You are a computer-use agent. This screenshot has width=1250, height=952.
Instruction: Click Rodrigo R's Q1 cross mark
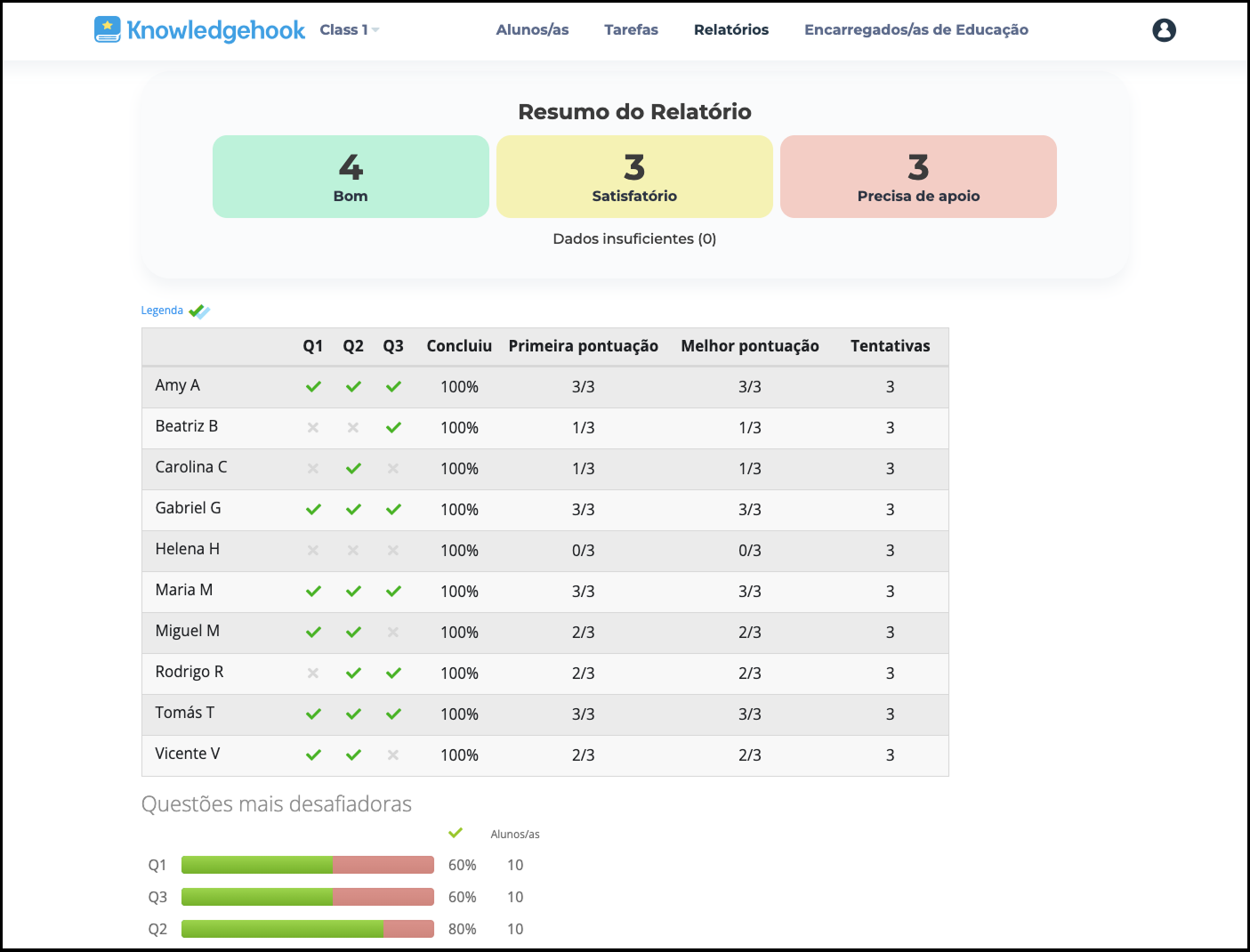pos(313,674)
